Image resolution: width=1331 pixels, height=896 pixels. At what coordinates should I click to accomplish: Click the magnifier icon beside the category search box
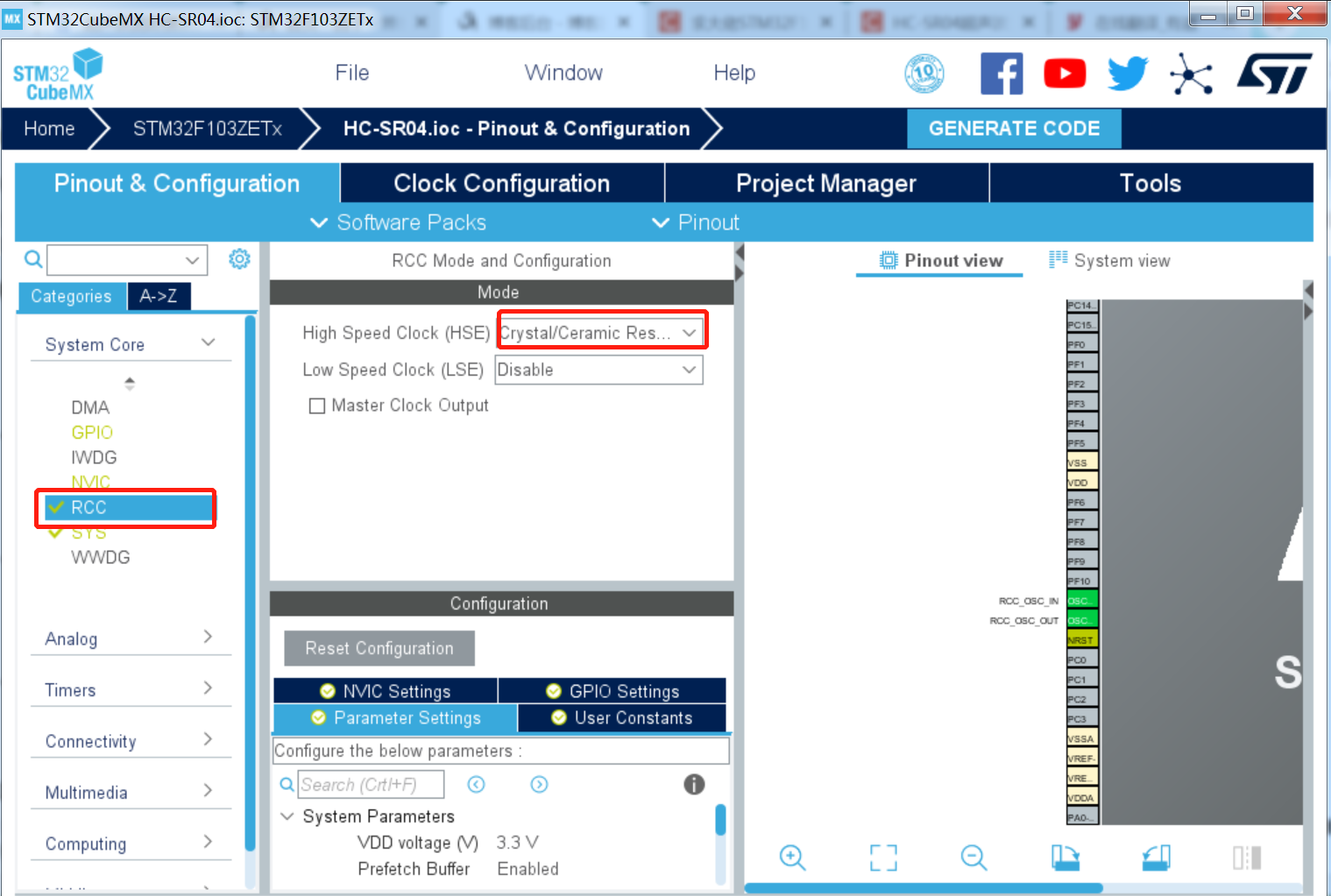[33, 259]
